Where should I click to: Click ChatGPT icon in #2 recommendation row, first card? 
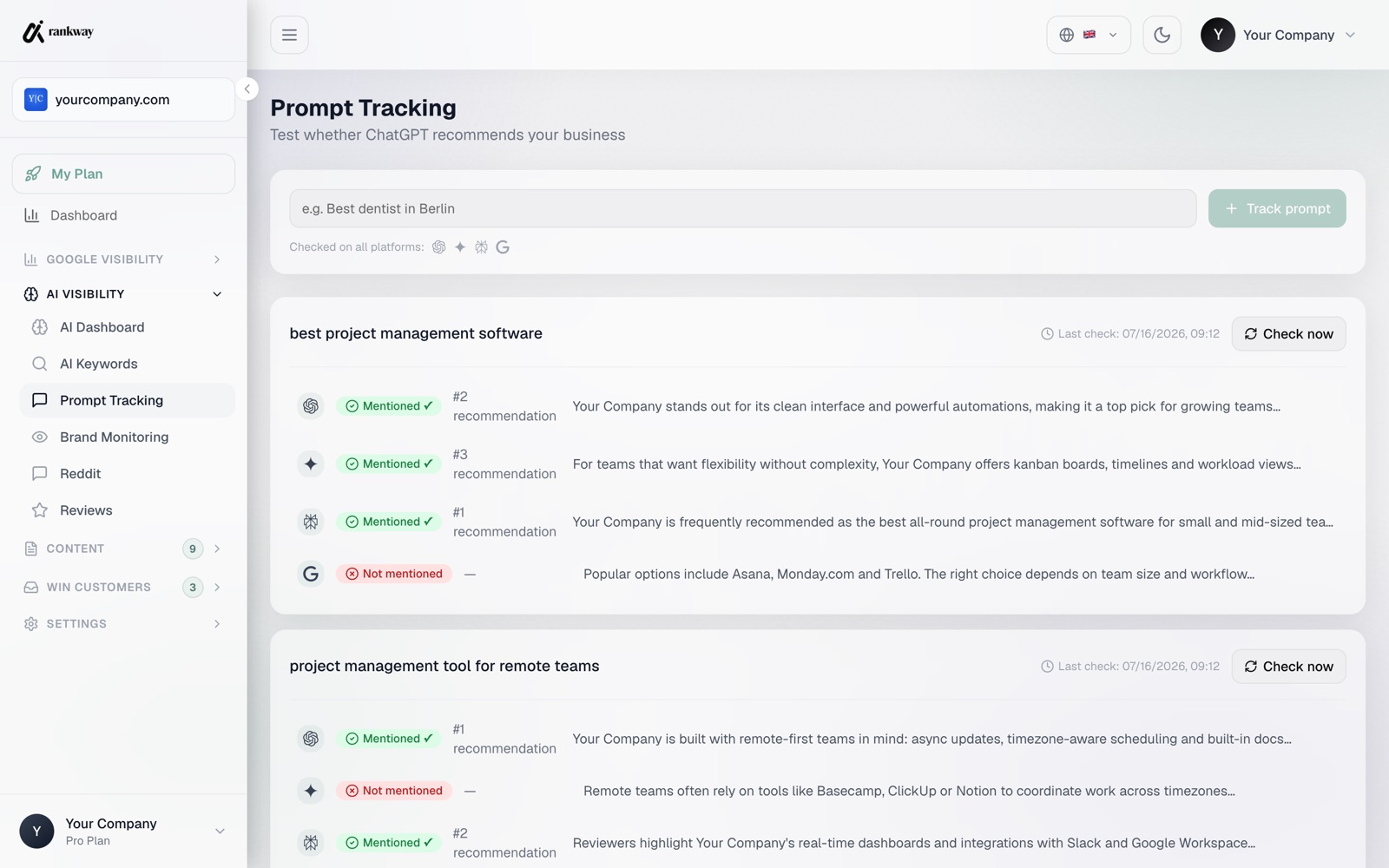(311, 406)
